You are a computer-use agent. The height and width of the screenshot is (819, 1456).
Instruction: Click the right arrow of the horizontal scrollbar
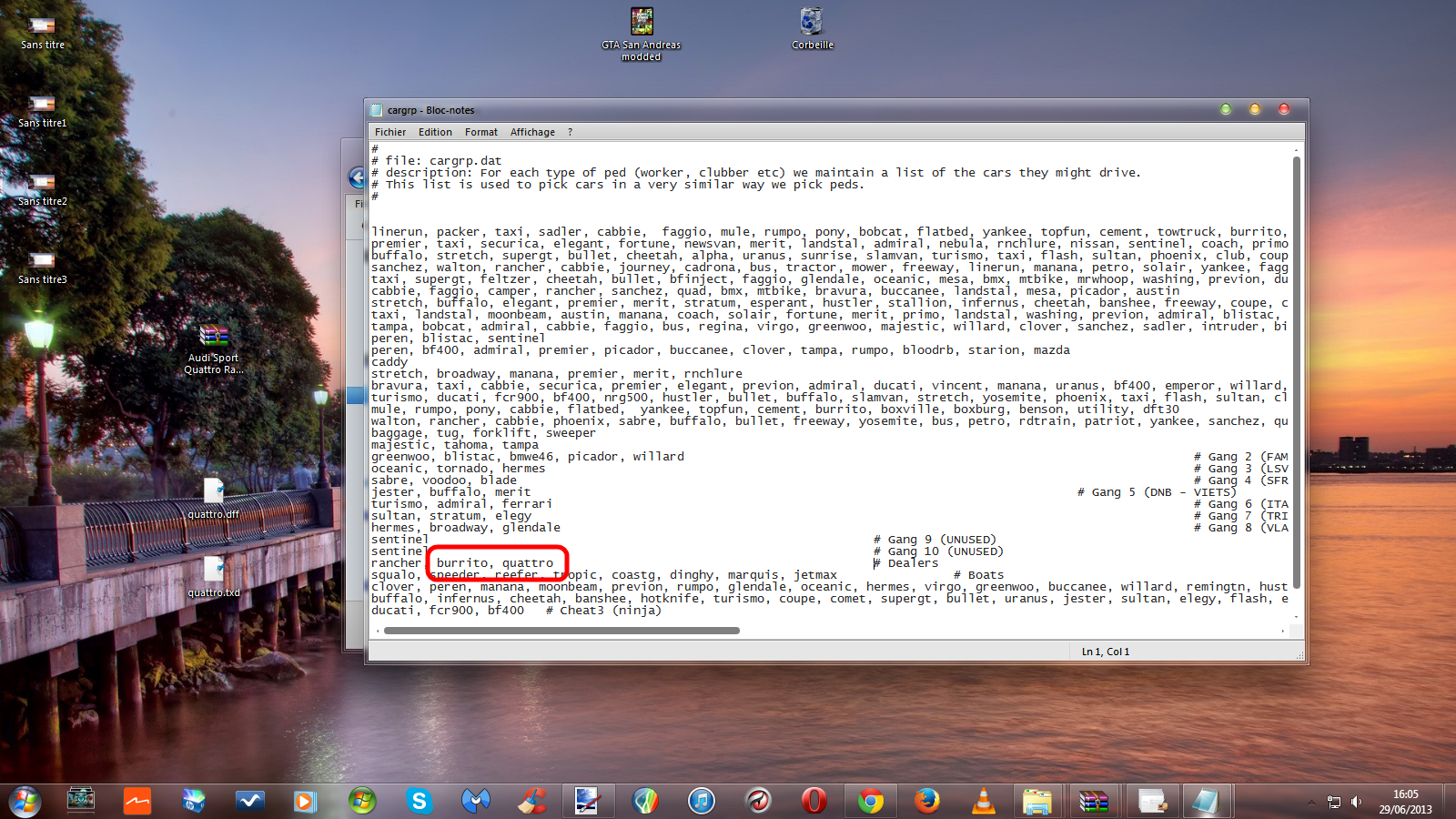coord(1283,630)
